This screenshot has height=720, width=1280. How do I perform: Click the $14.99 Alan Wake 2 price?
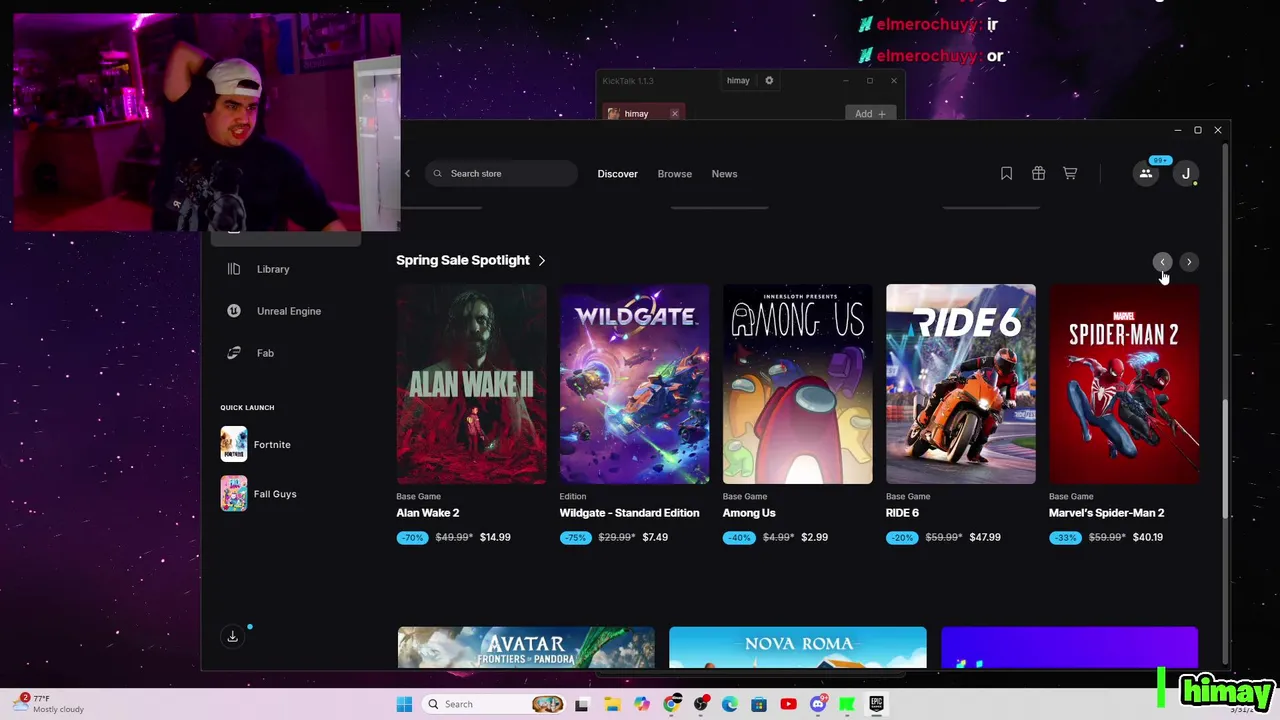pyautogui.click(x=495, y=537)
